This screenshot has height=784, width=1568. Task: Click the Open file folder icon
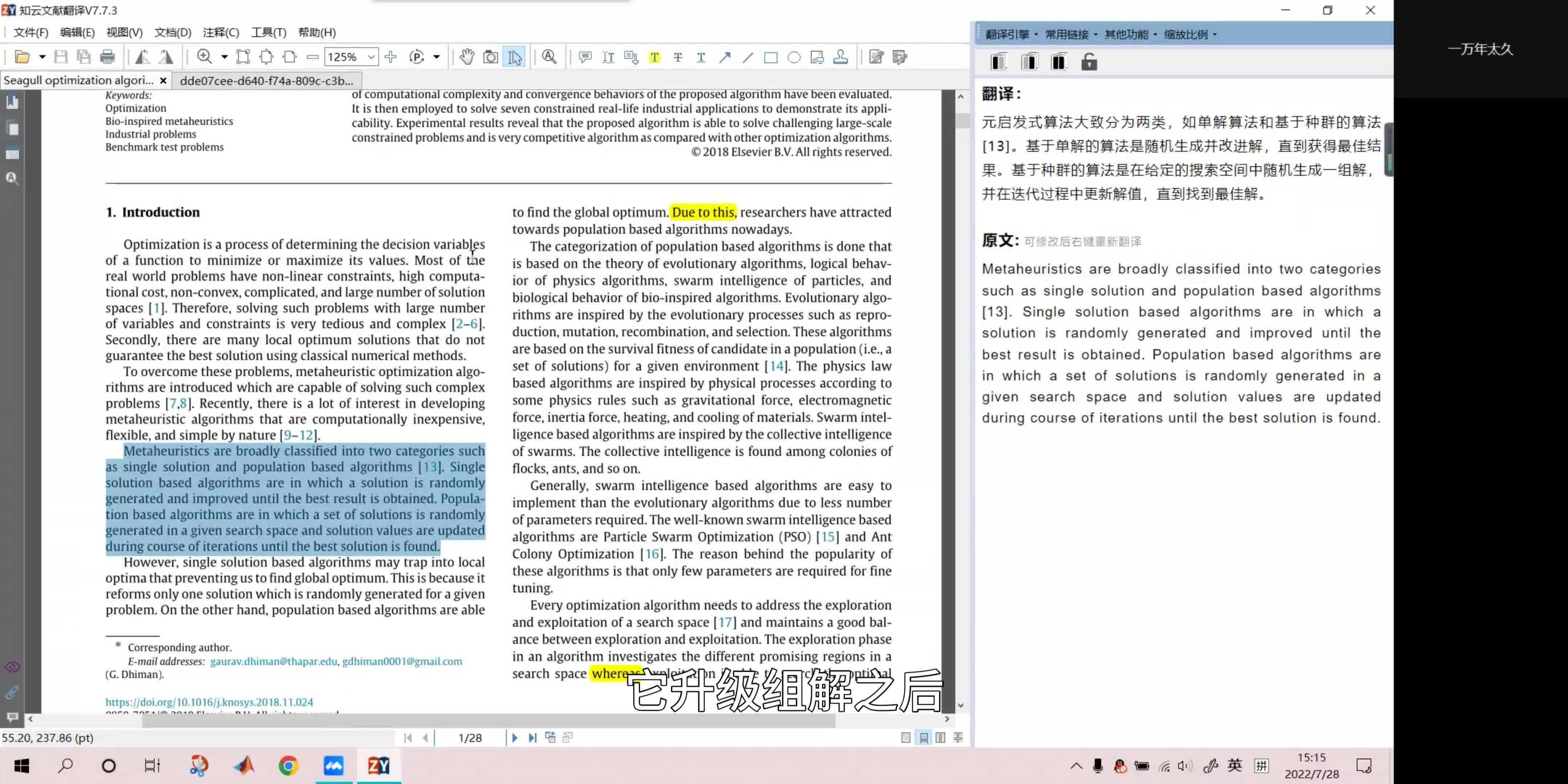pyautogui.click(x=22, y=57)
